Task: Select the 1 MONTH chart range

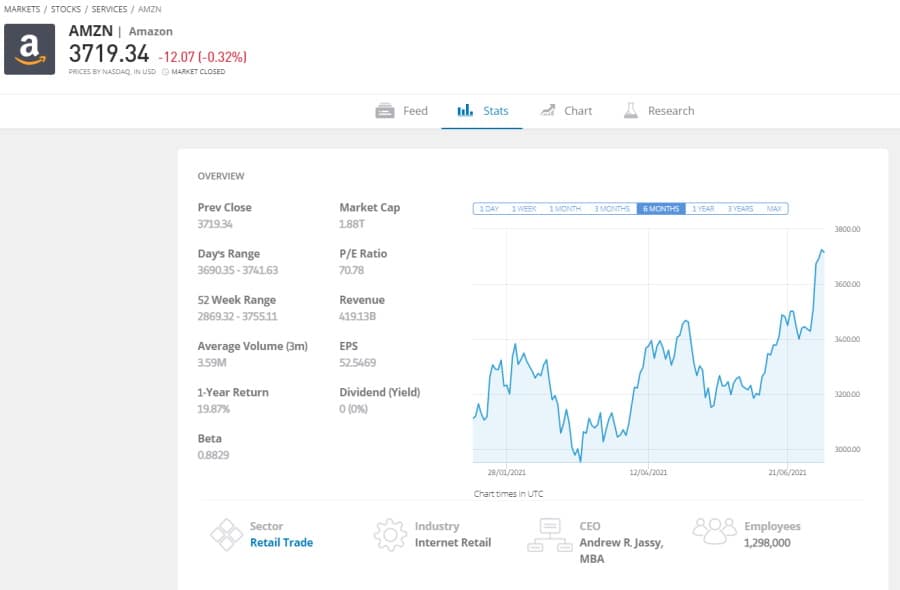Action: 565,209
